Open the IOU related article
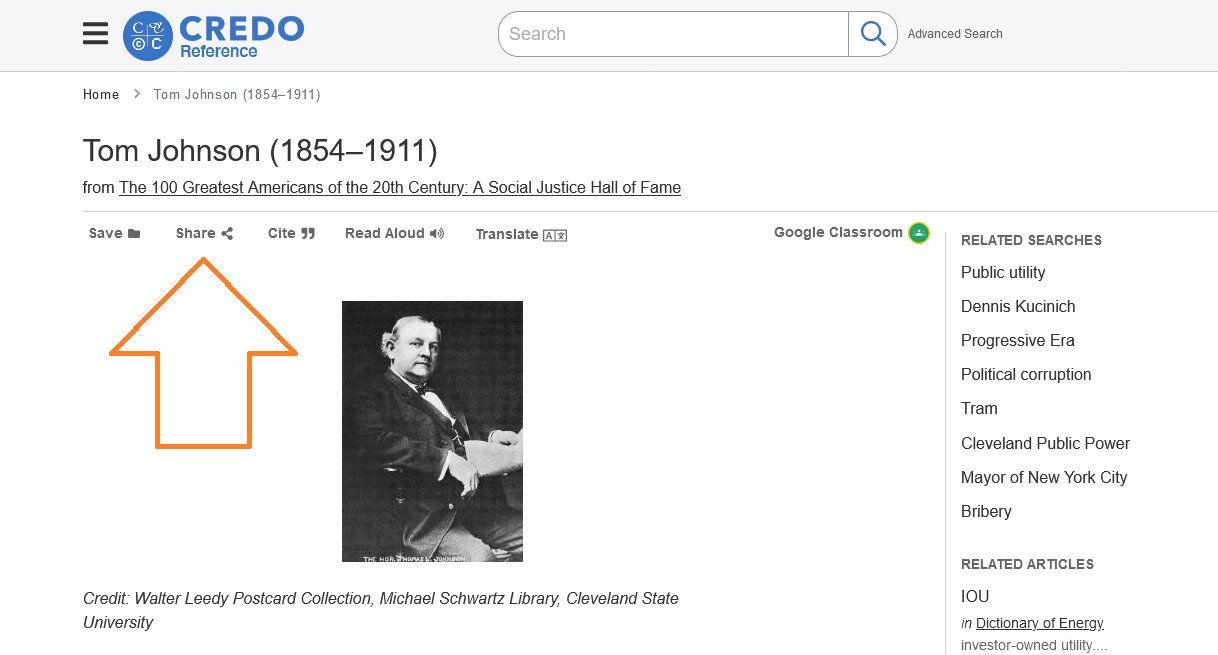This screenshot has height=655, width=1218. [x=975, y=596]
